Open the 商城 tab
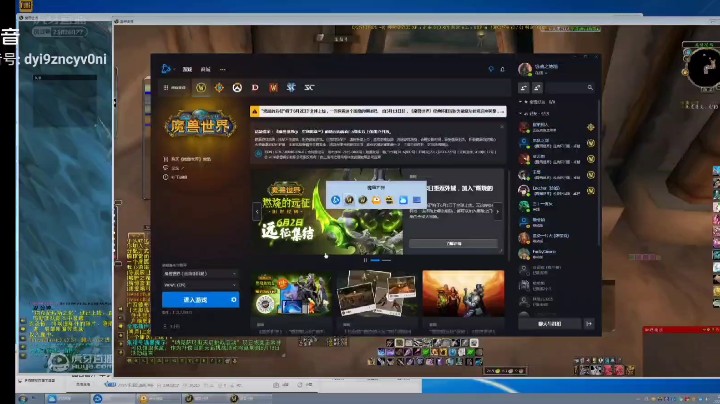 point(205,69)
